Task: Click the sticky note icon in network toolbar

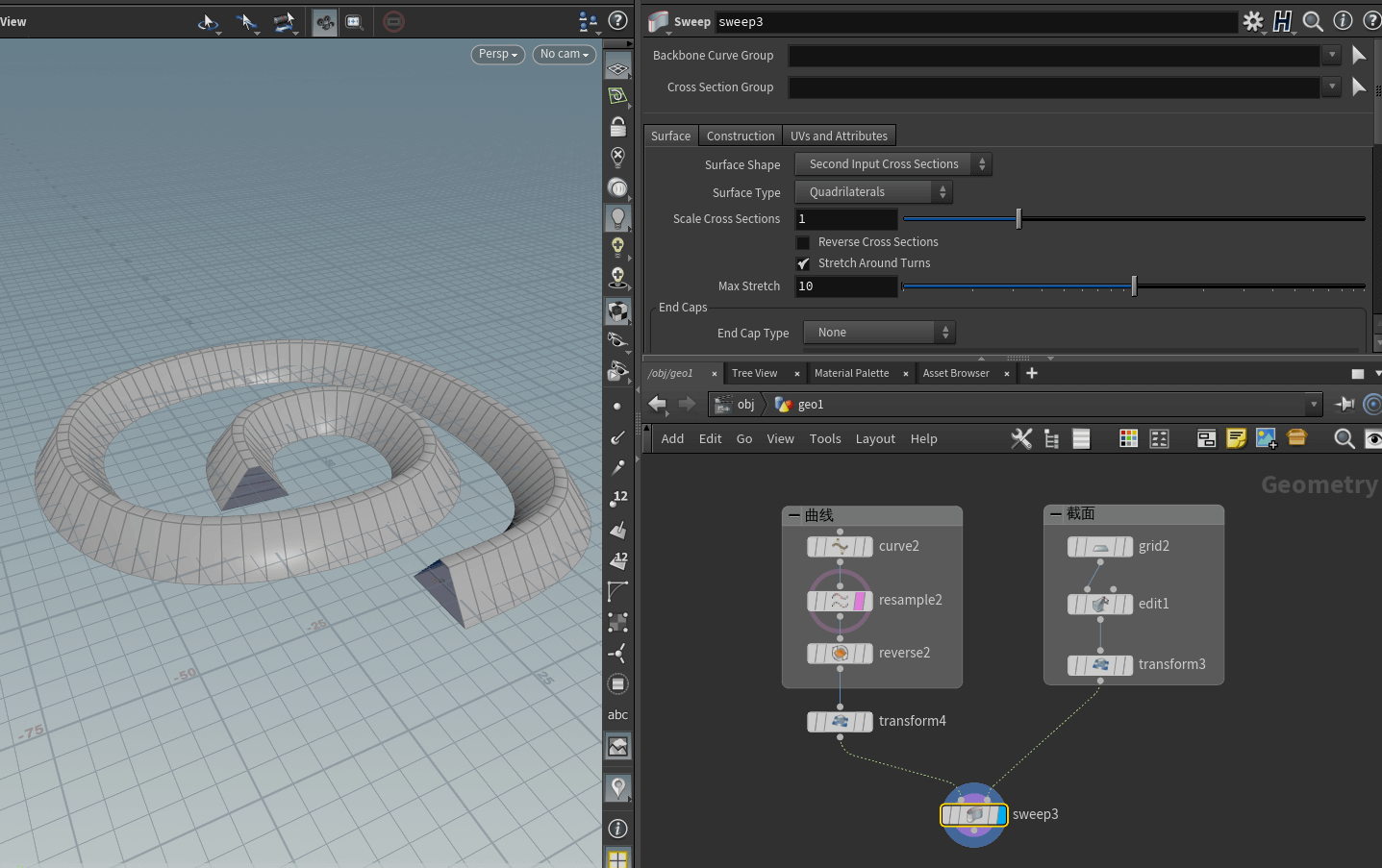Action: click(x=1236, y=438)
